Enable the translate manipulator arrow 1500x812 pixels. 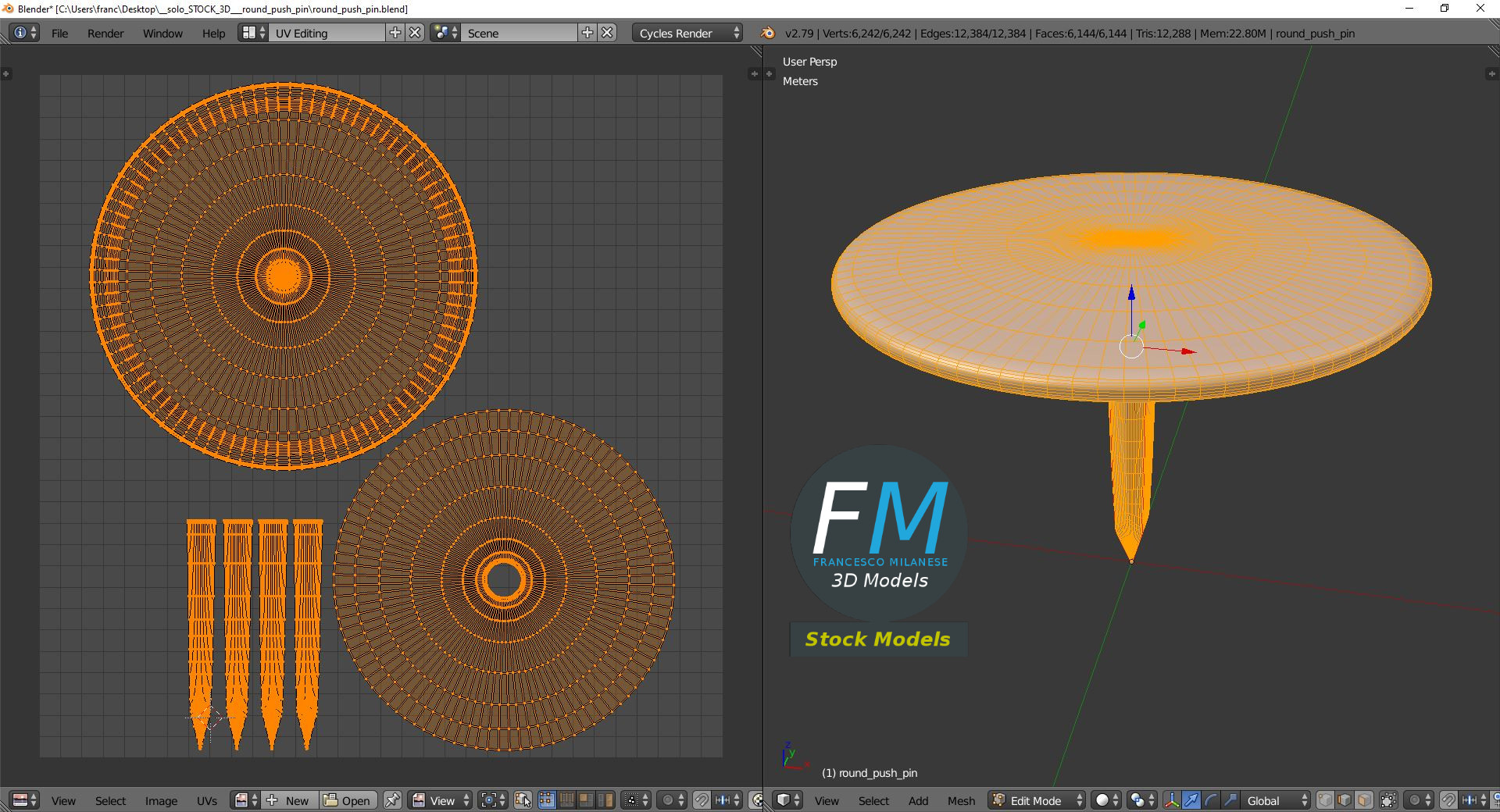pyautogui.click(x=1191, y=800)
